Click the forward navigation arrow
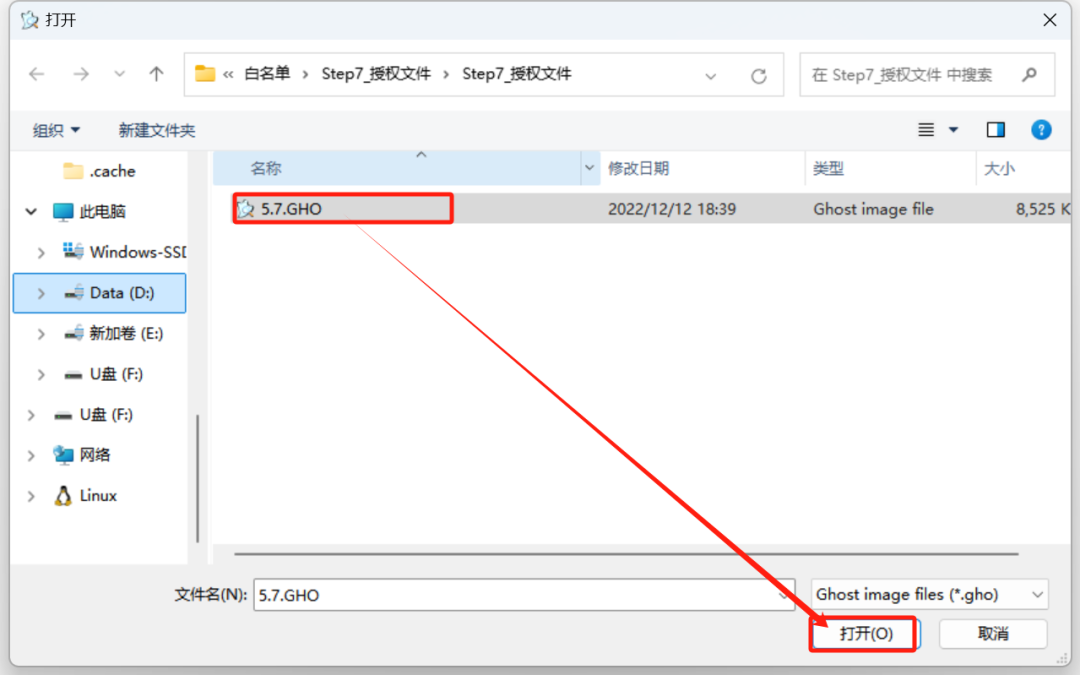Viewport: 1080px width, 675px height. click(81, 74)
